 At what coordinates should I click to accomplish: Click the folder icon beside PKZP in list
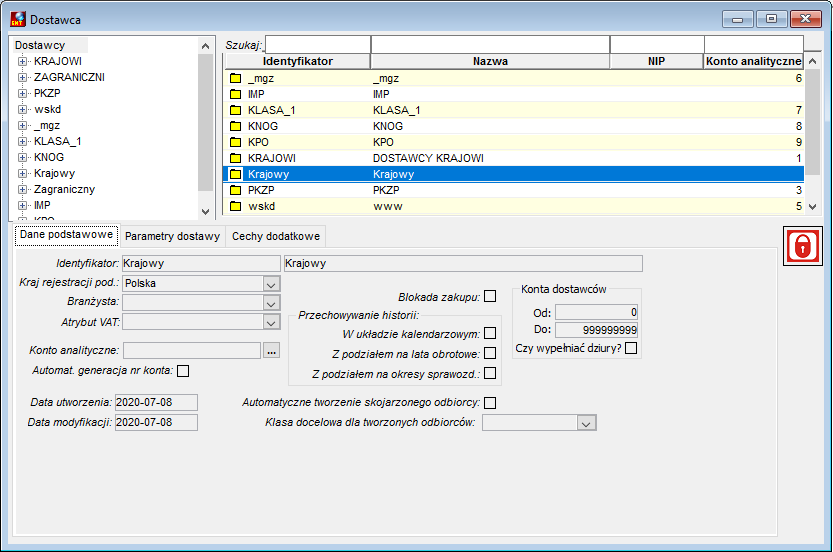[235, 190]
